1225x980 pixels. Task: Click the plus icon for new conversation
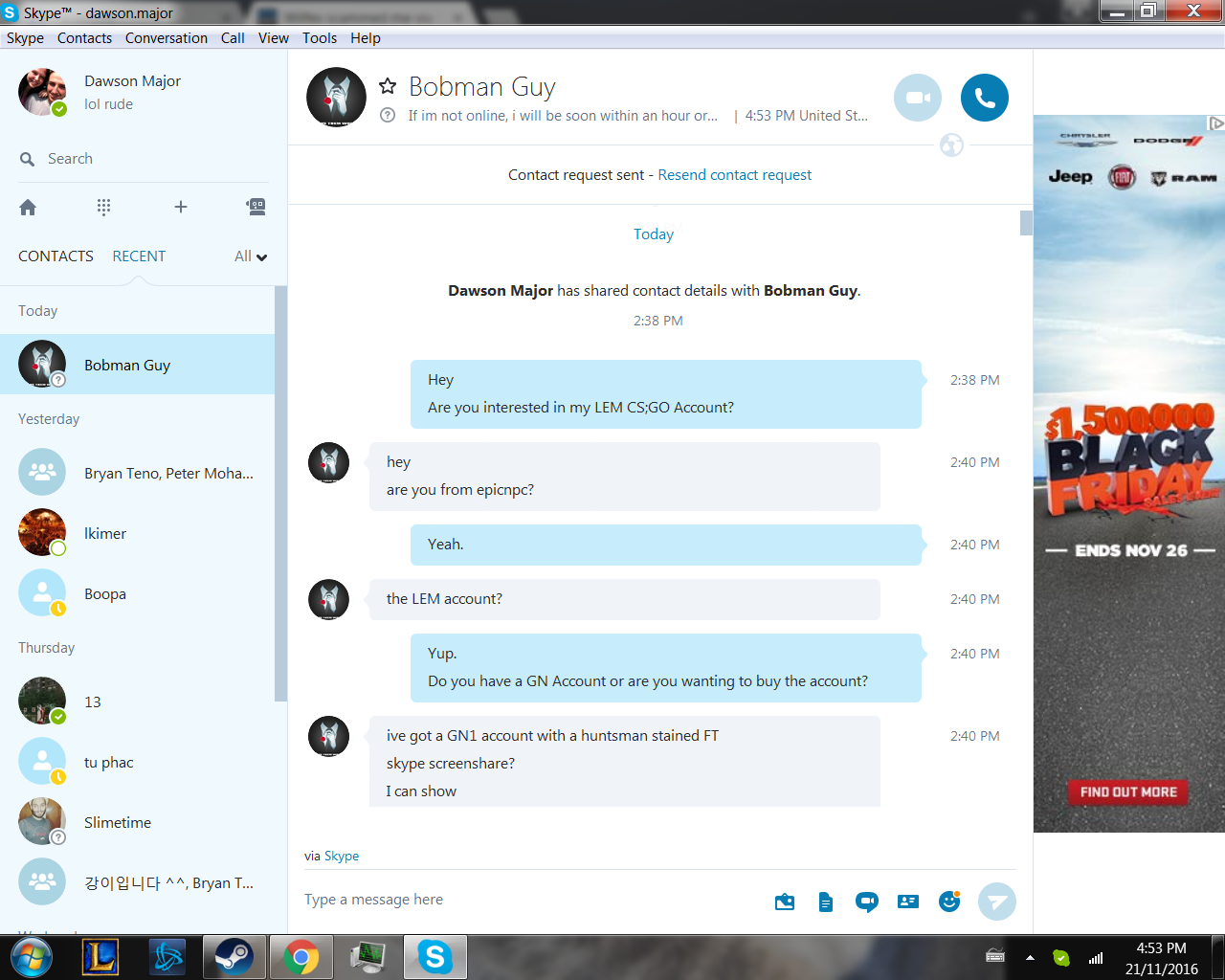(x=181, y=207)
